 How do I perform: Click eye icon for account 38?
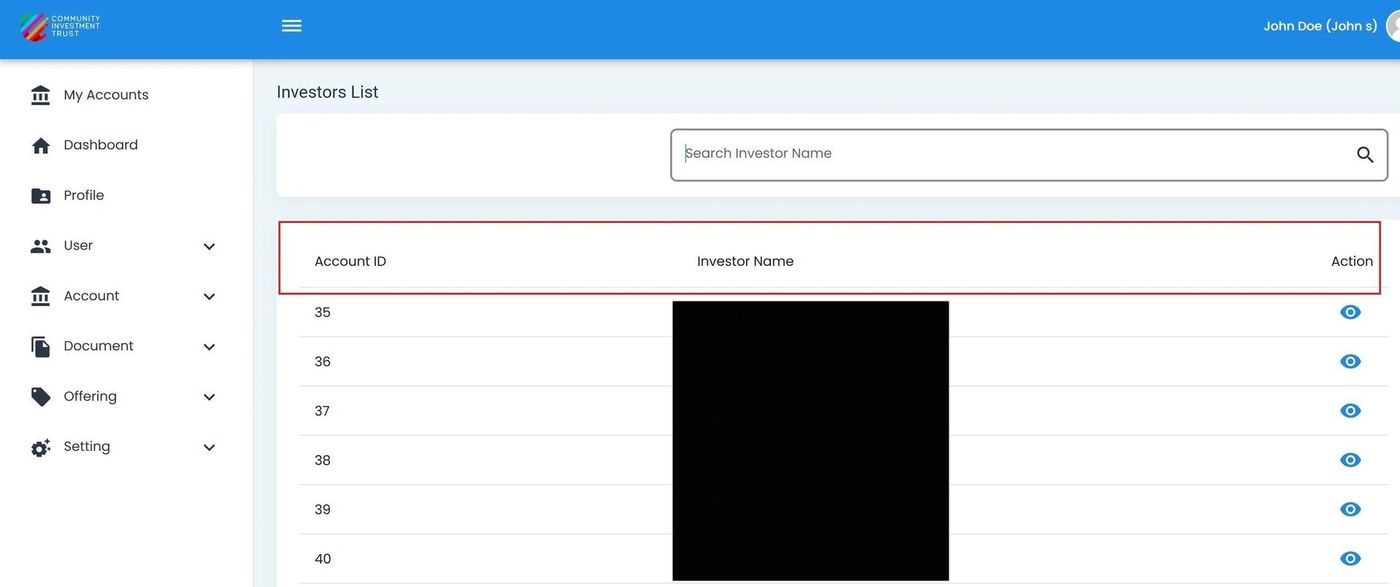point(1350,460)
